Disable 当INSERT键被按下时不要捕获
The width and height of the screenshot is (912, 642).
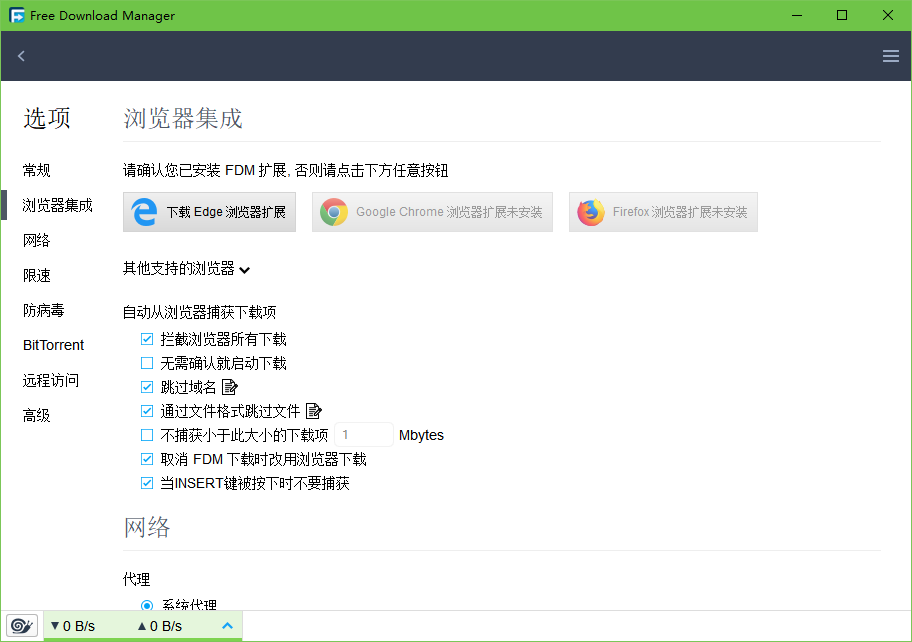[x=146, y=482]
